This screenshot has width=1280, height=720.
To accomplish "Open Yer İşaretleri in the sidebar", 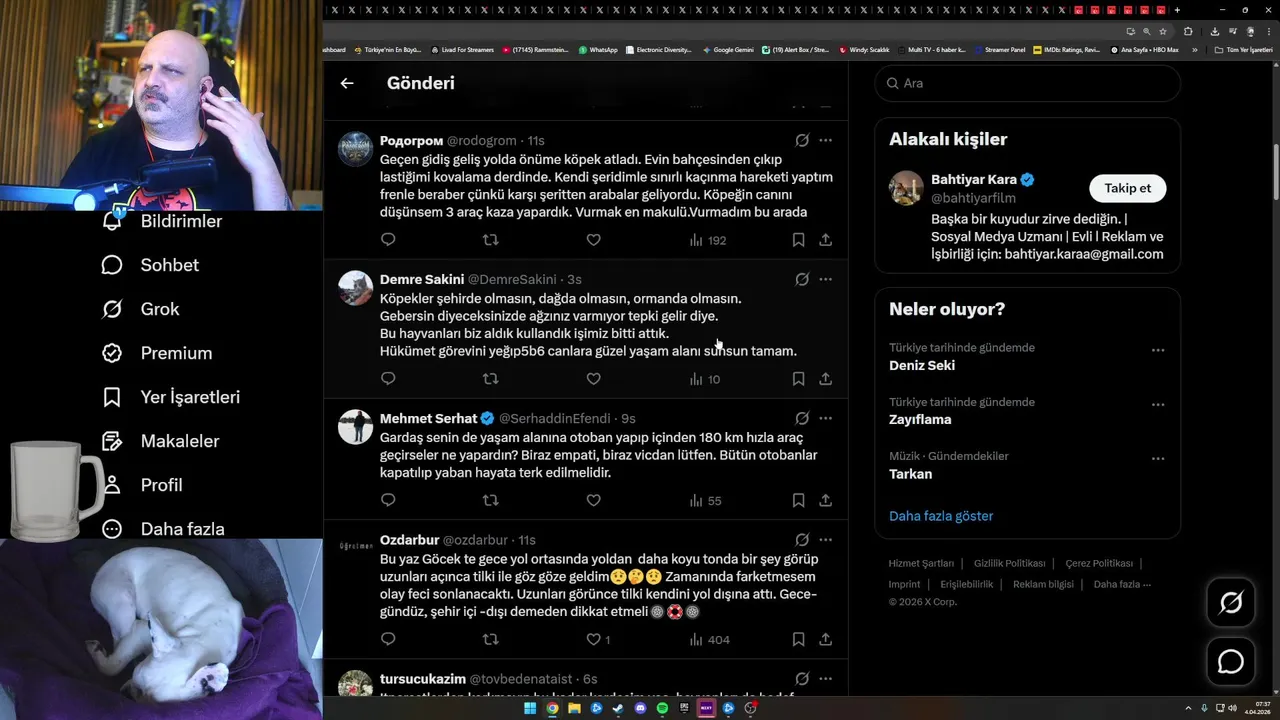I will click(171, 397).
